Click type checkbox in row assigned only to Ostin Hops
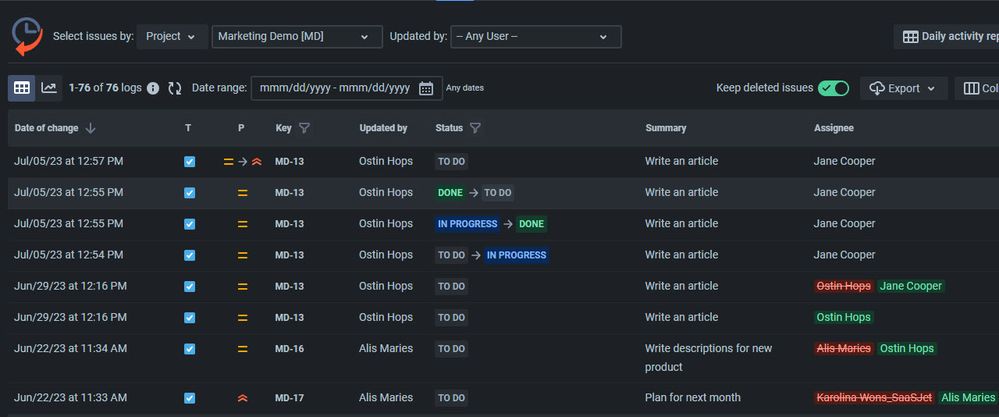The image size is (999, 417). pos(189,318)
